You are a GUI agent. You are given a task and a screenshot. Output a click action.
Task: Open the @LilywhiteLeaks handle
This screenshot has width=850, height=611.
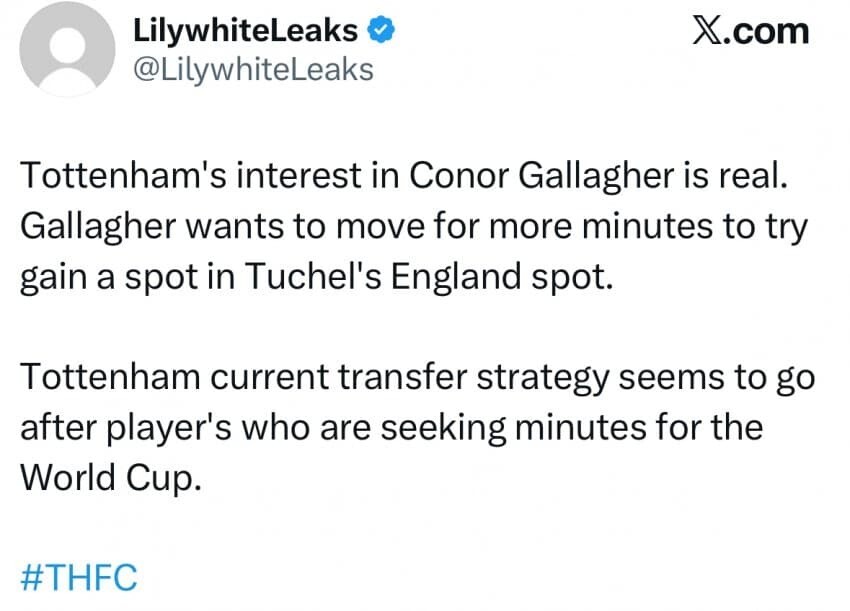[253, 68]
